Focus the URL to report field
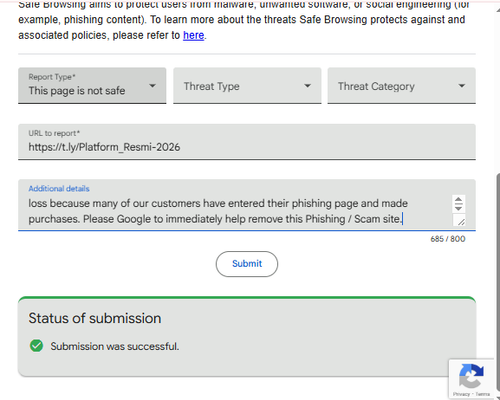This screenshot has width=500, height=400. [x=247, y=142]
